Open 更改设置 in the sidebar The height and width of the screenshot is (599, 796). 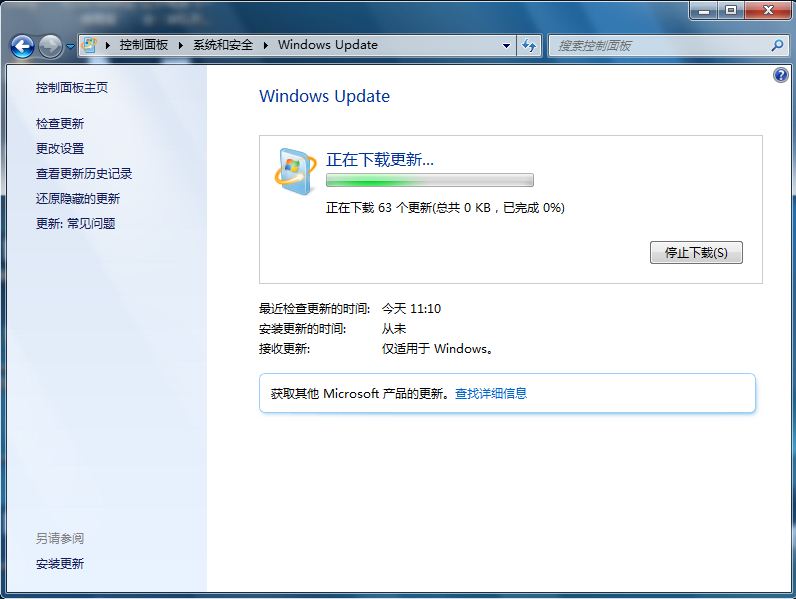pos(60,149)
